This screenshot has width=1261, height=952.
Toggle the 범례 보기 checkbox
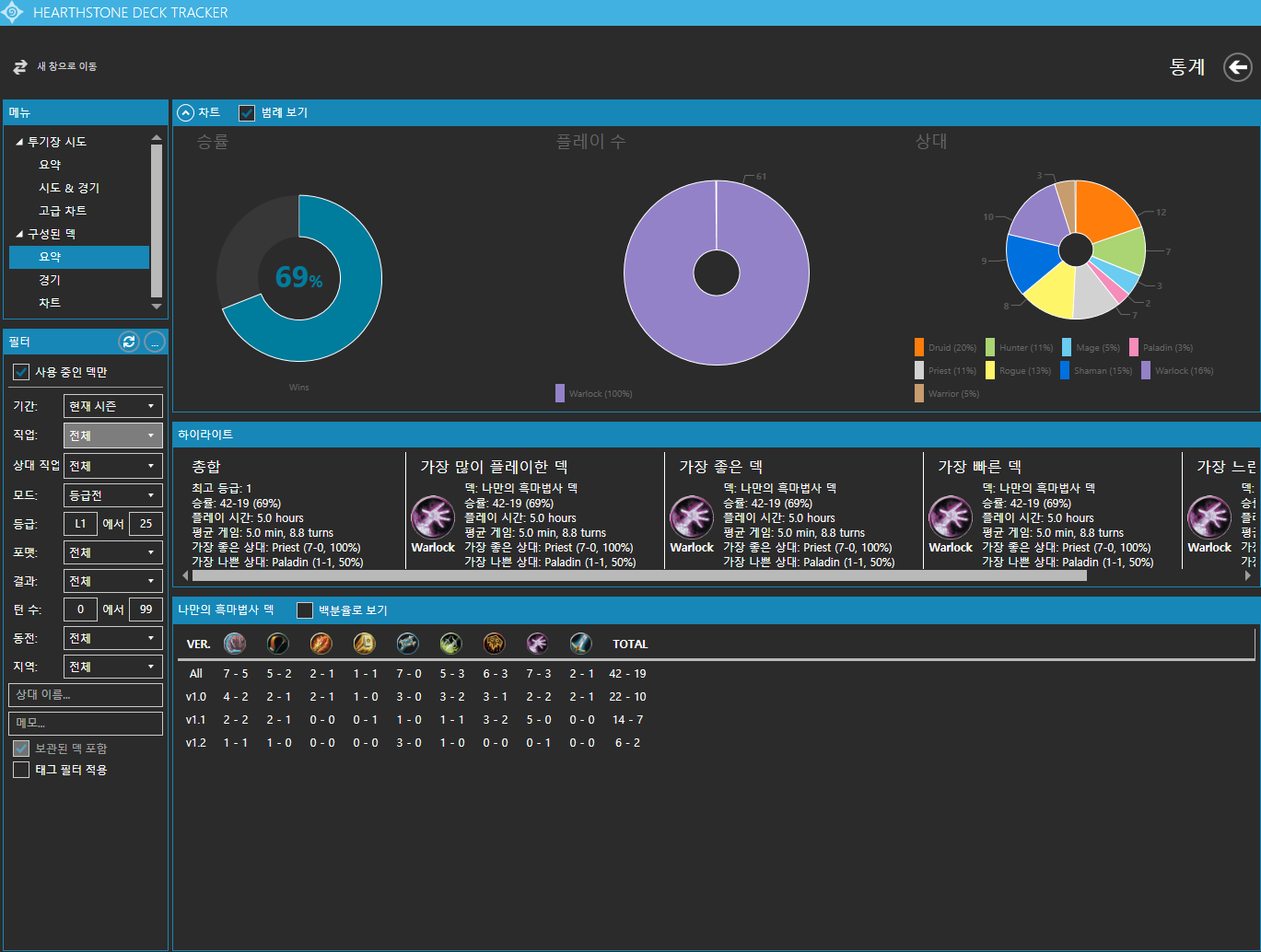(247, 113)
